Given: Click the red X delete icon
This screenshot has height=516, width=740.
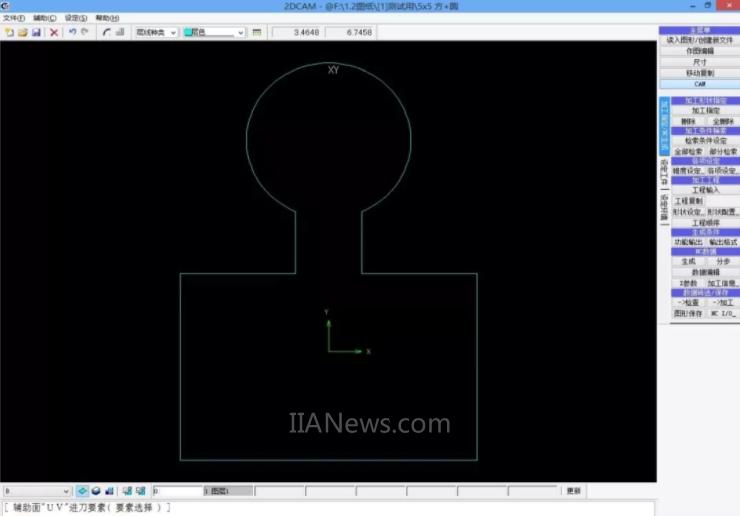Looking at the screenshot, I should (54, 32).
